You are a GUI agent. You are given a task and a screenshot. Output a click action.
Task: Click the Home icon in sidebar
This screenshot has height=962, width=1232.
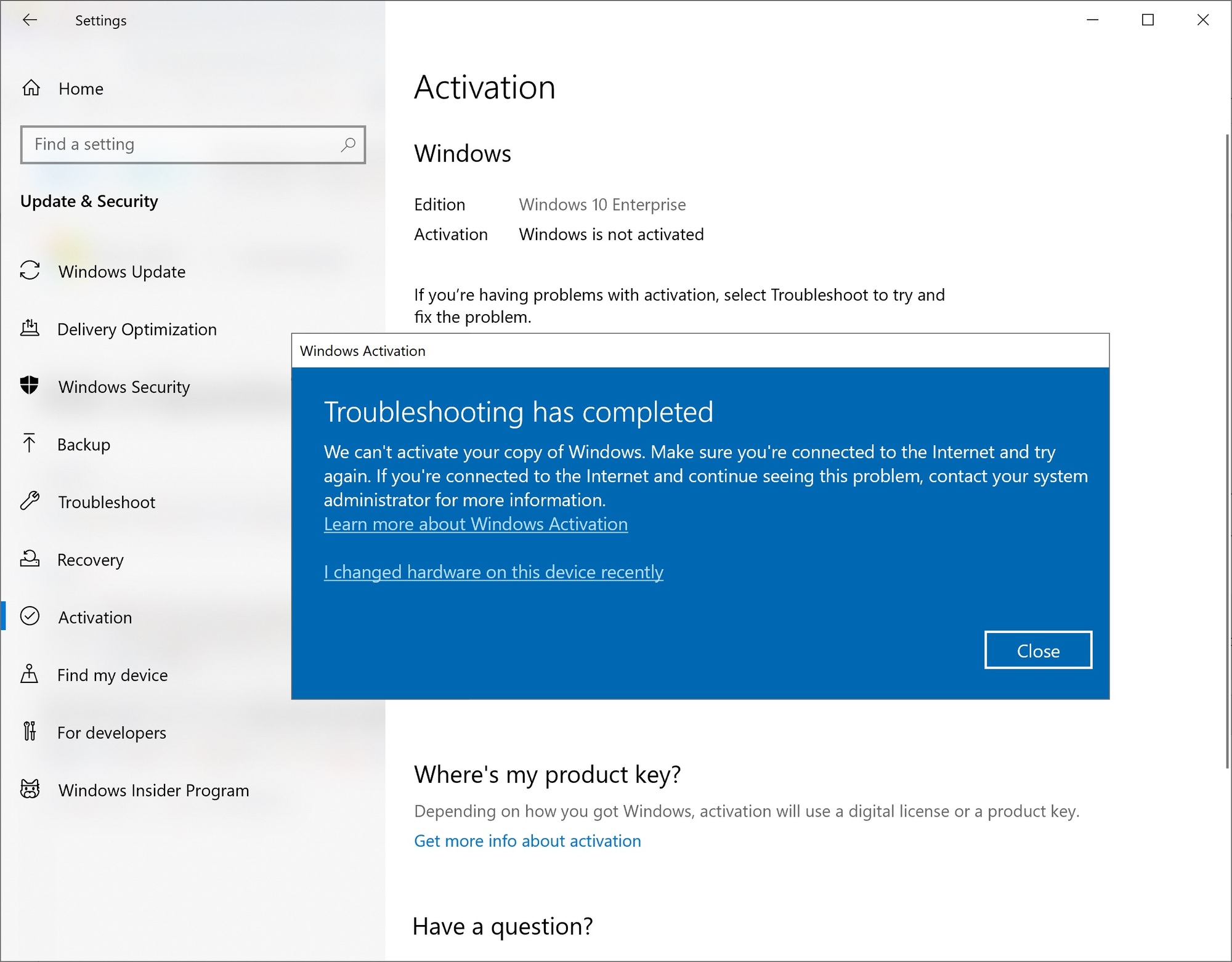click(31, 89)
